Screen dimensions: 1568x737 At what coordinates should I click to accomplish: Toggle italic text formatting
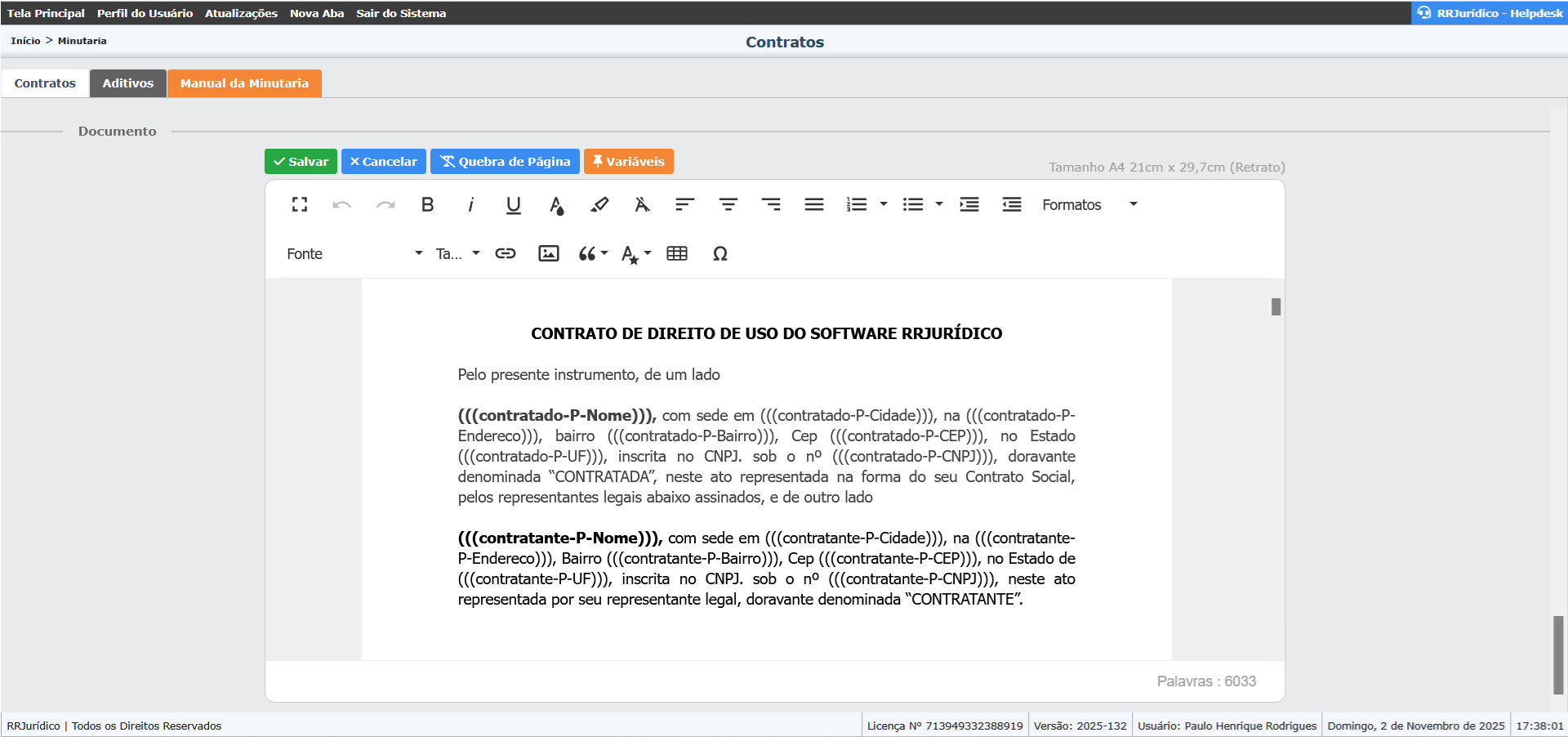tap(470, 205)
